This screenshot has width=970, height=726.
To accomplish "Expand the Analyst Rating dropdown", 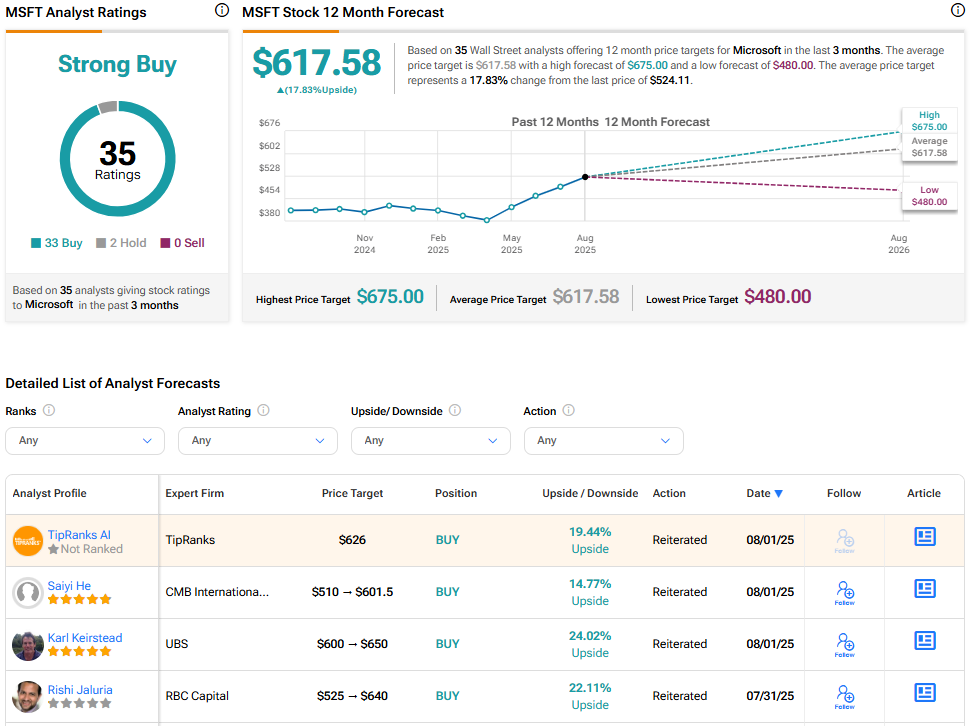I will click(257, 441).
